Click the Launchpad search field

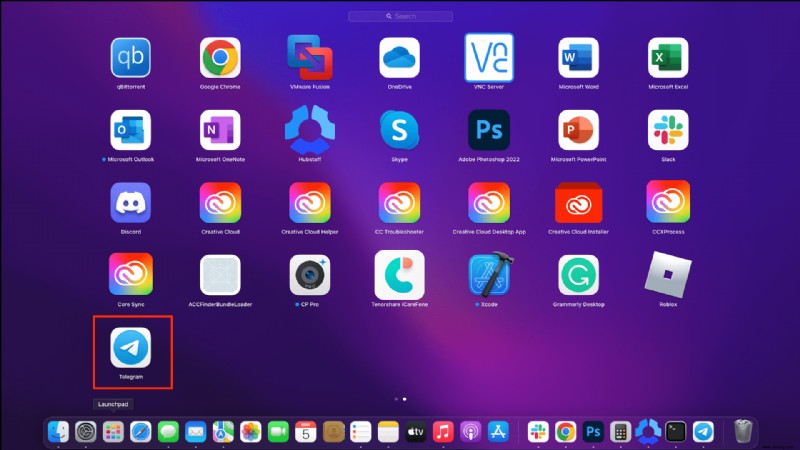click(x=401, y=16)
